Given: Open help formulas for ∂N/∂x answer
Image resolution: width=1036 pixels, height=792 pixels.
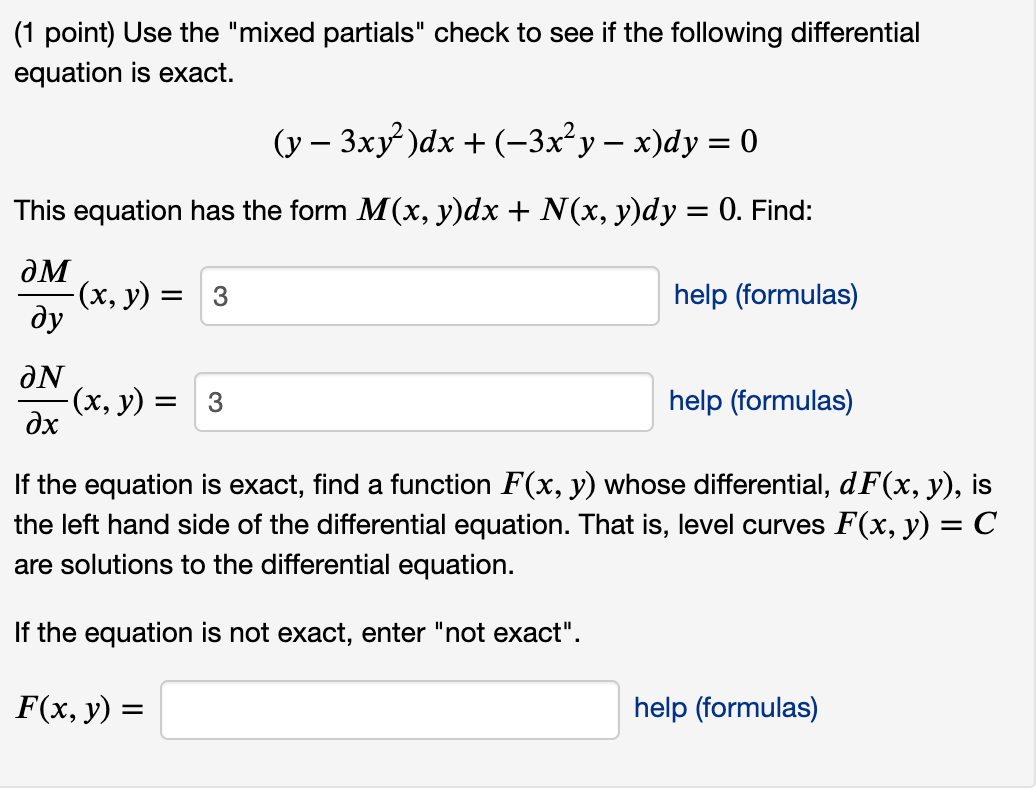Looking at the screenshot, I should point(760,400).
